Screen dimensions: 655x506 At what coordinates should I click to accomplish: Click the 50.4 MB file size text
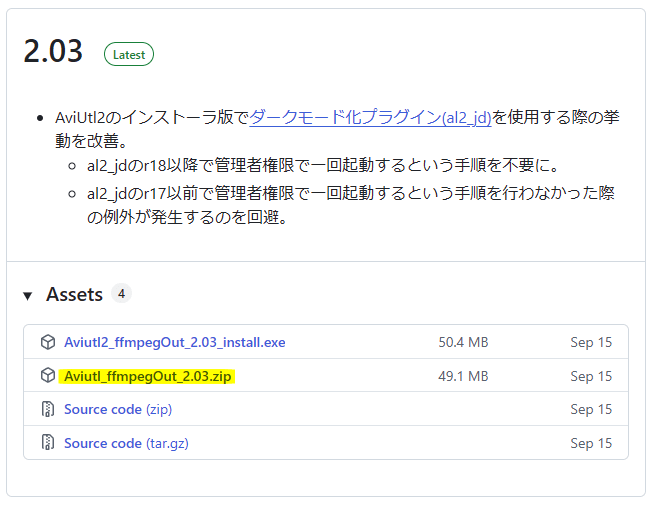tap(463, 343)
